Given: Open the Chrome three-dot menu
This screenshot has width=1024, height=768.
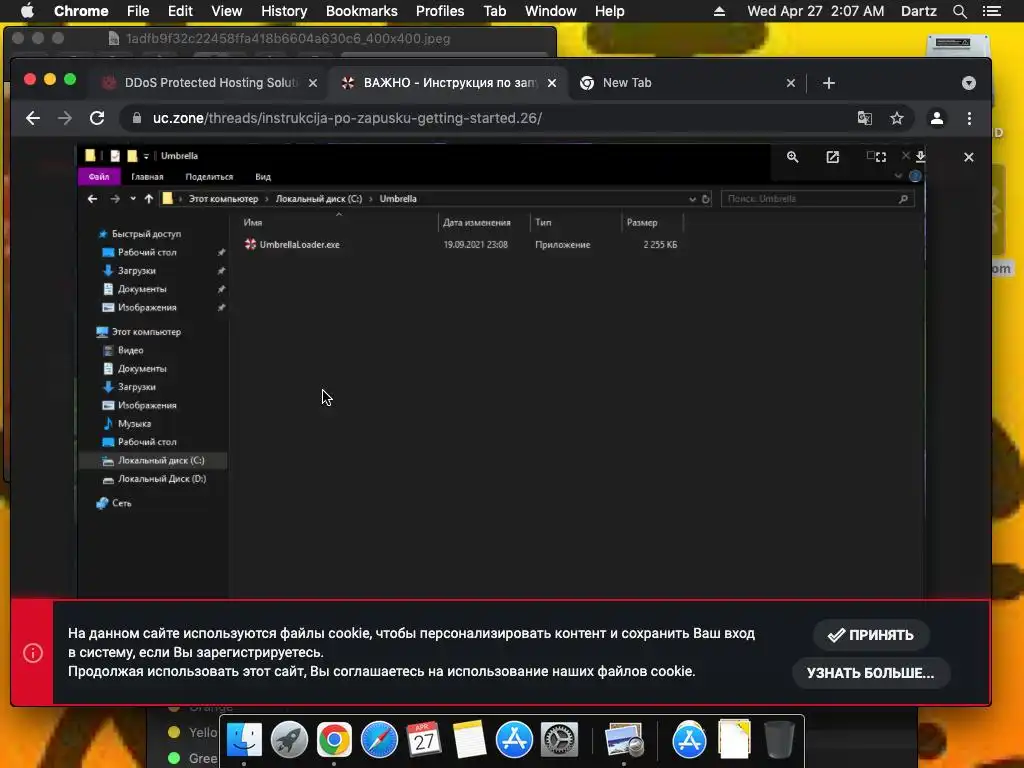Looking at the screenshot, I should point(969,118).
